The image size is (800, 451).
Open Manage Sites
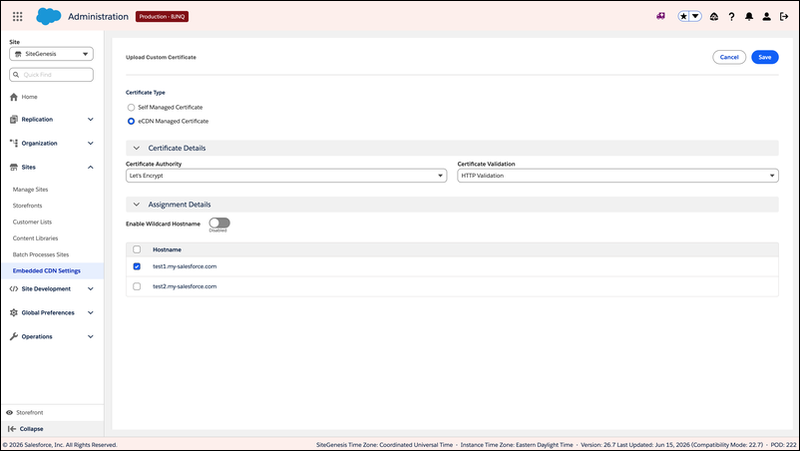coord(30,189)
